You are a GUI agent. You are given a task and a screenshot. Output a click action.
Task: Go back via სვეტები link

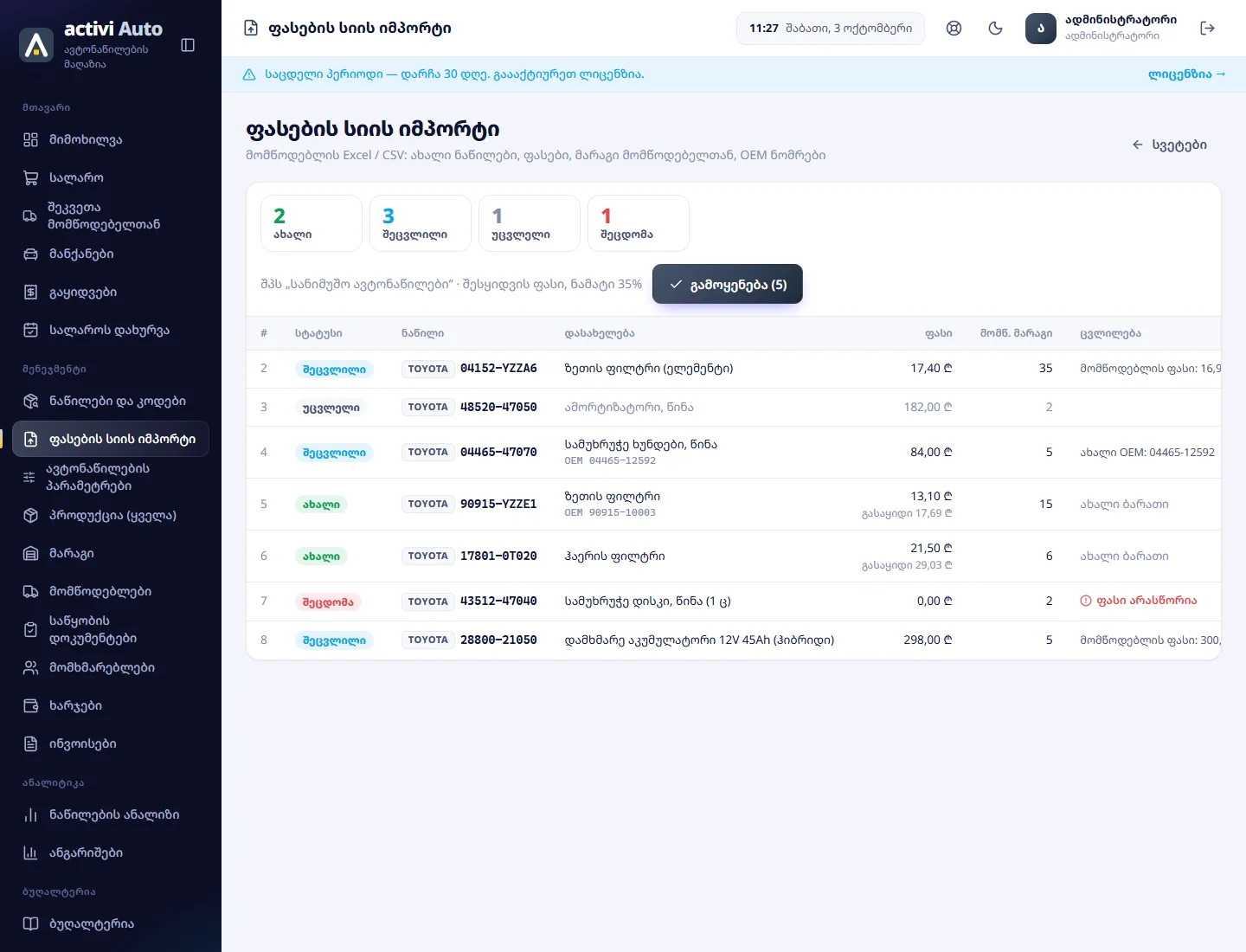[1169, 145]
